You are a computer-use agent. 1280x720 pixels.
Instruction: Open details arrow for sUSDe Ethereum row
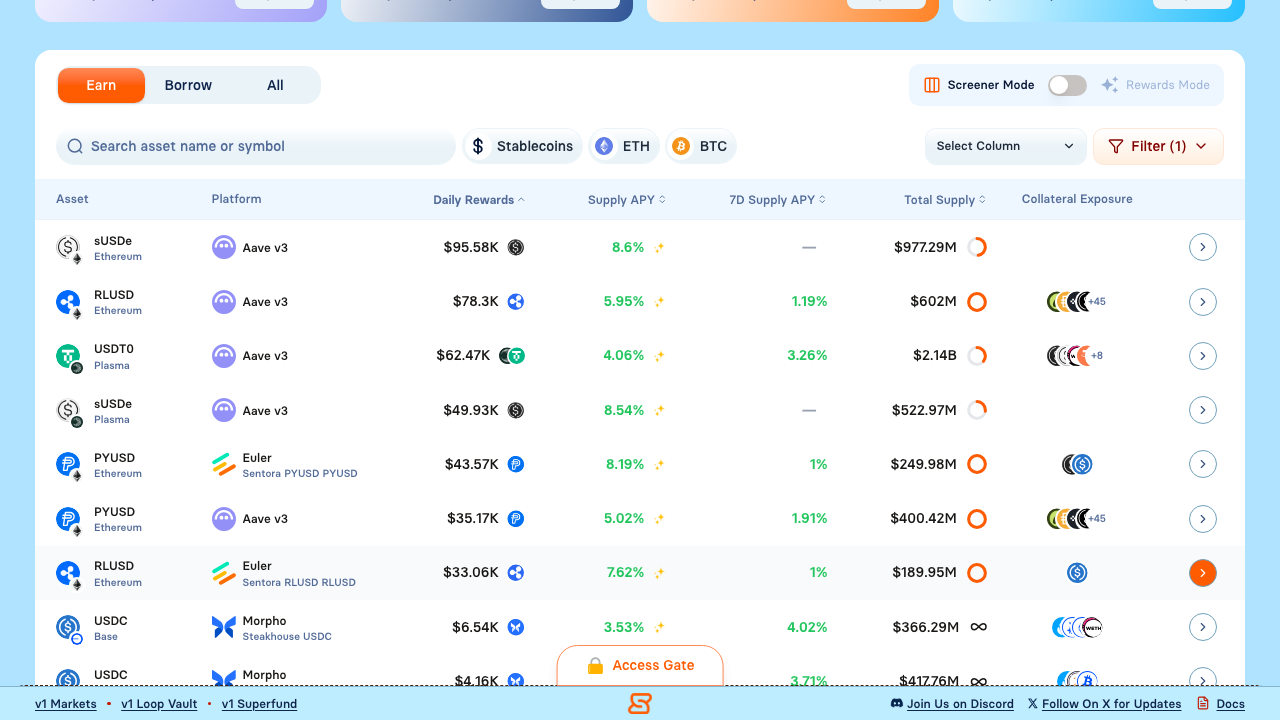point(1202,247)
